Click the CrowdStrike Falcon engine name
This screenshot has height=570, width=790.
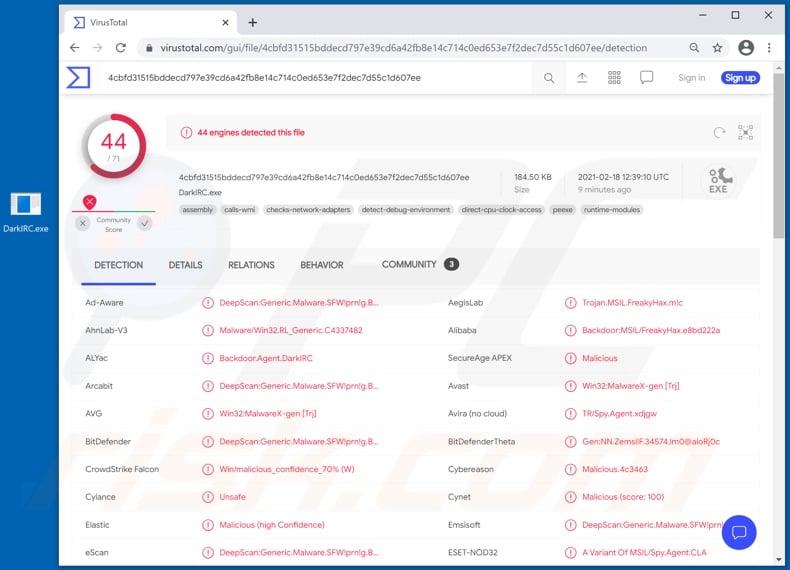pos(122,469)
